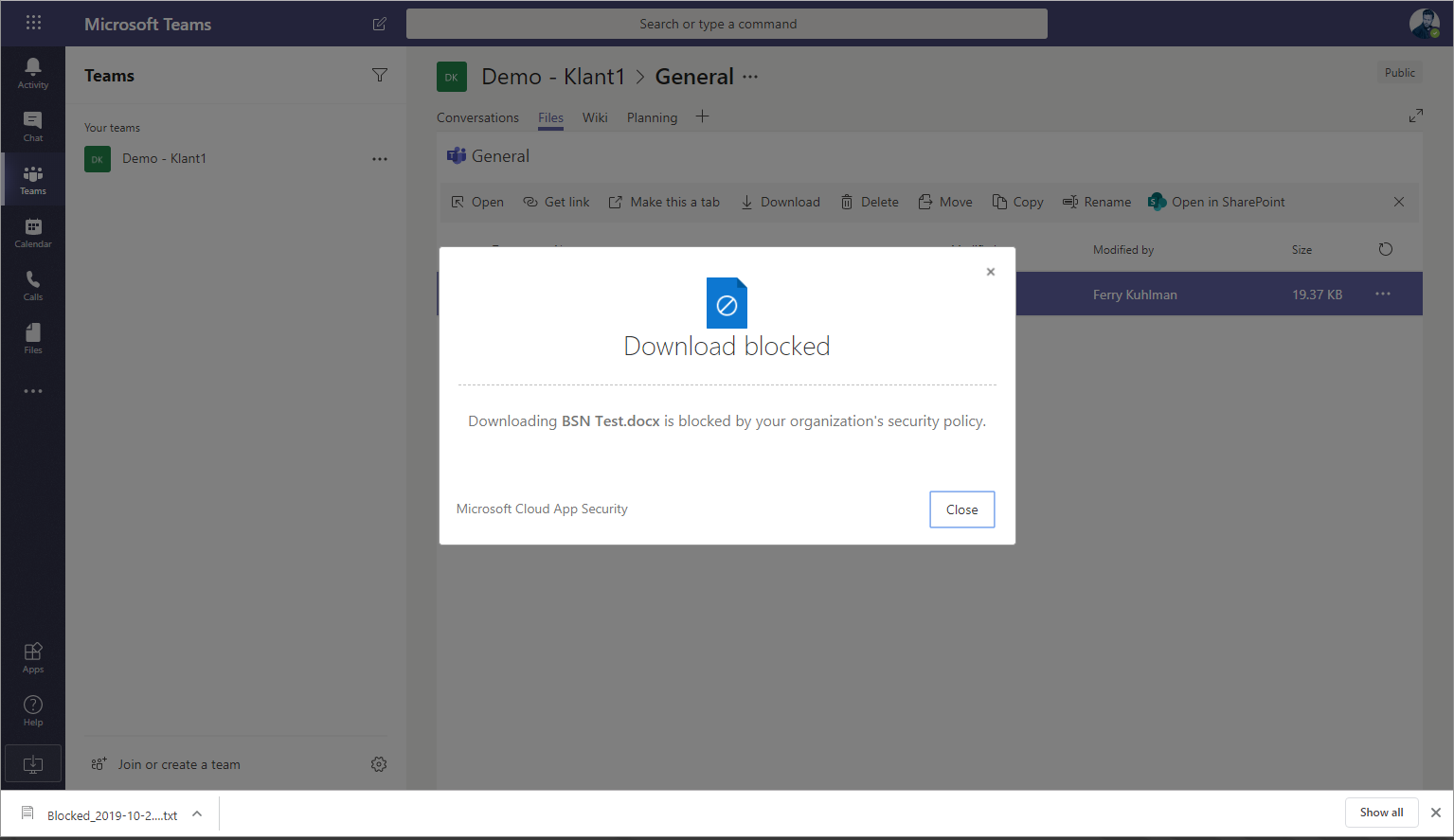Open Calls in the left sidebar
Image resolution: width=1454 pixels, height=840 pixels.
click(33, 284)
